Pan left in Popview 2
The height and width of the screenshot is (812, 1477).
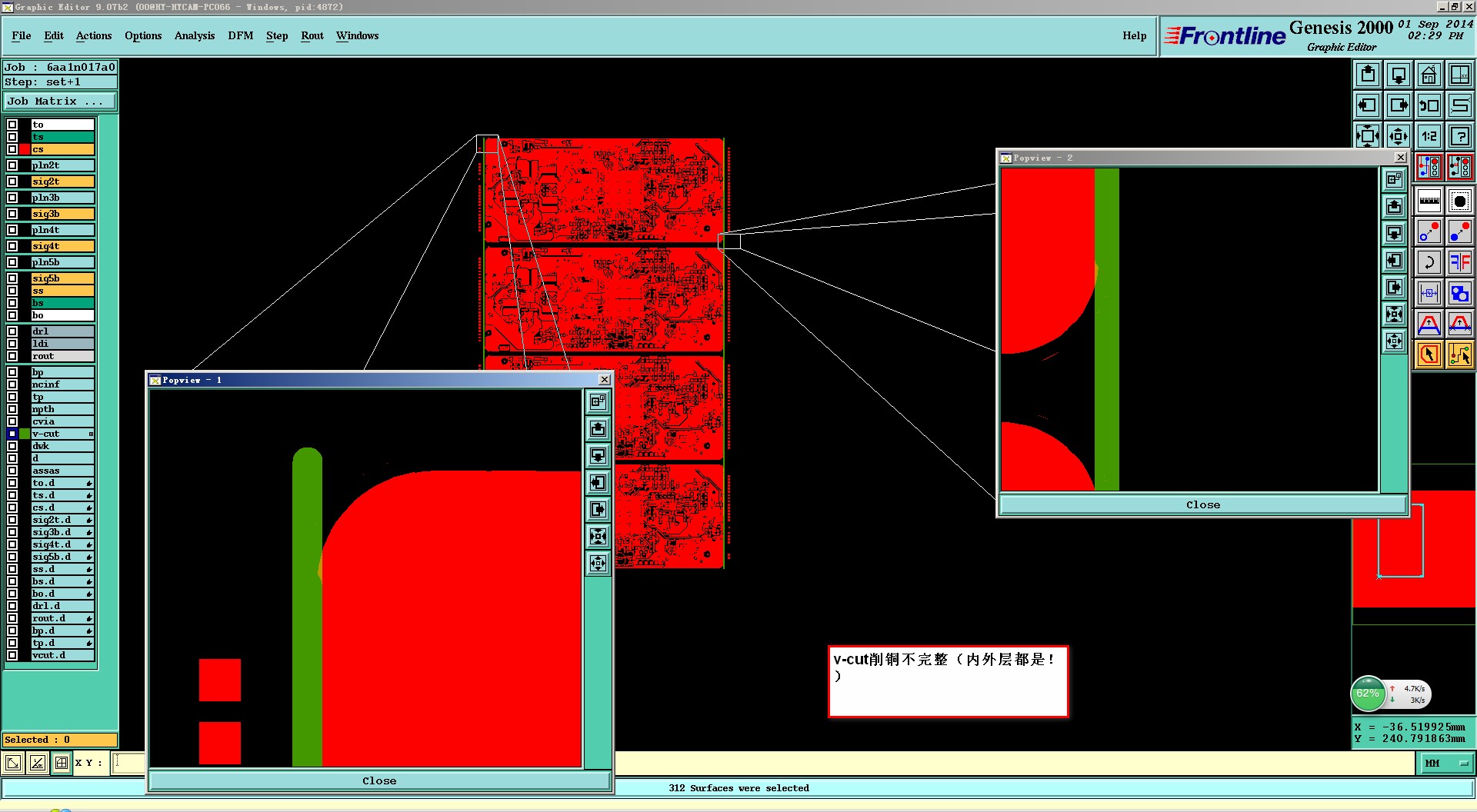[x=1394, y=260]
